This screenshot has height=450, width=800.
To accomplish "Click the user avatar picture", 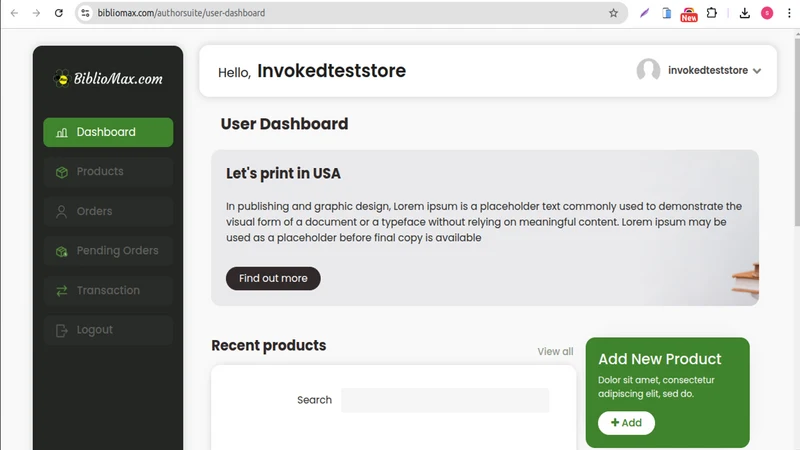I will tap(648, 70).
